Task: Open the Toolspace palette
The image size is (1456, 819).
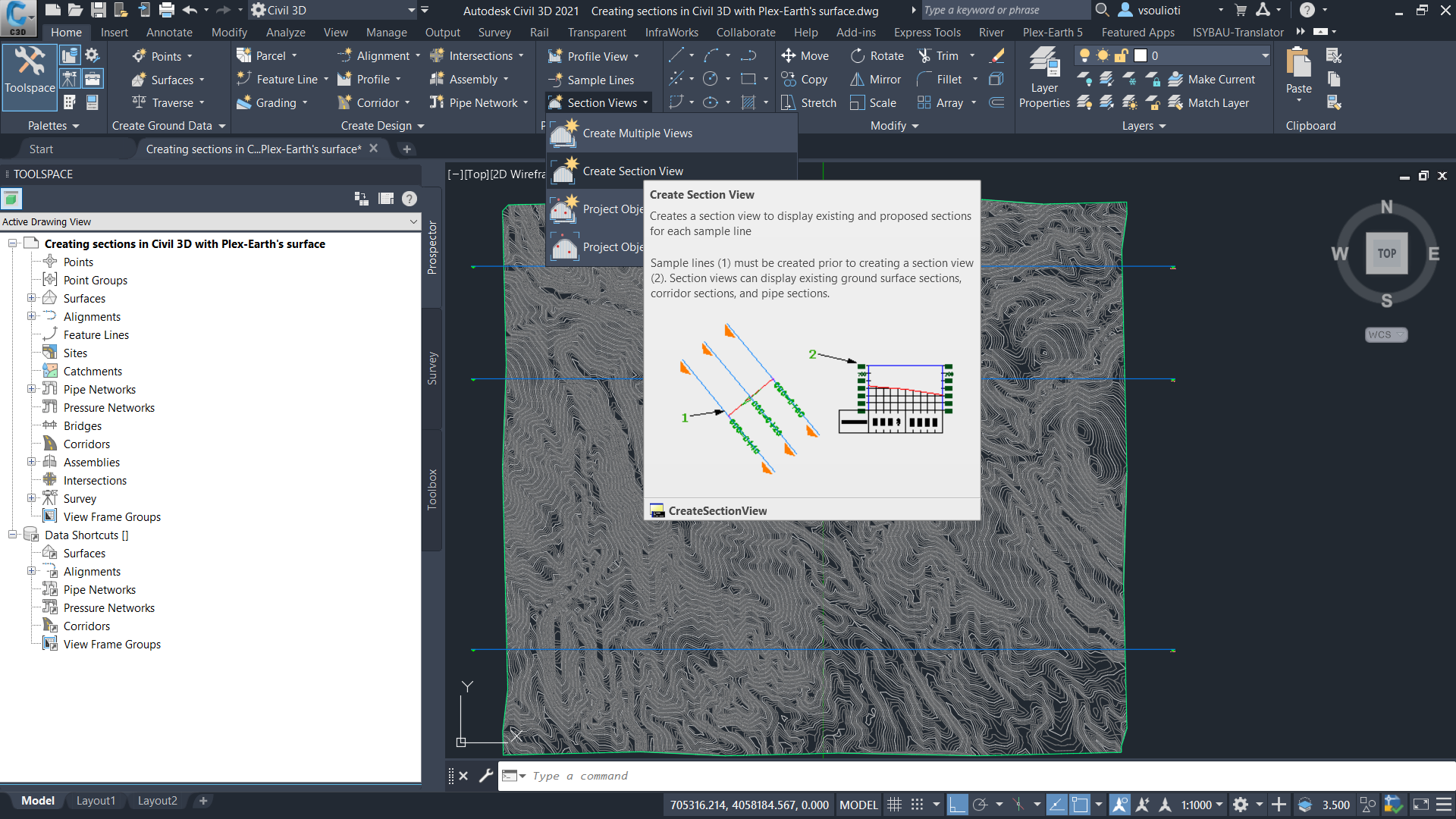Action: [30, 70]
